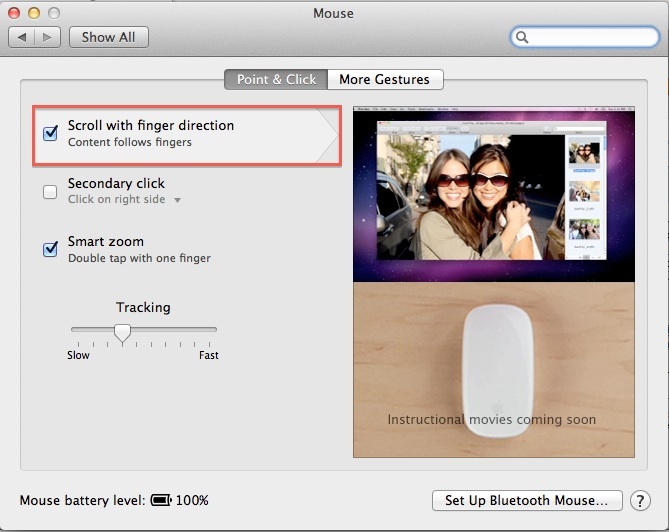Screen dimensions: 669x532
Task: Click the mouse battery level icon
Action: (161, 500)
